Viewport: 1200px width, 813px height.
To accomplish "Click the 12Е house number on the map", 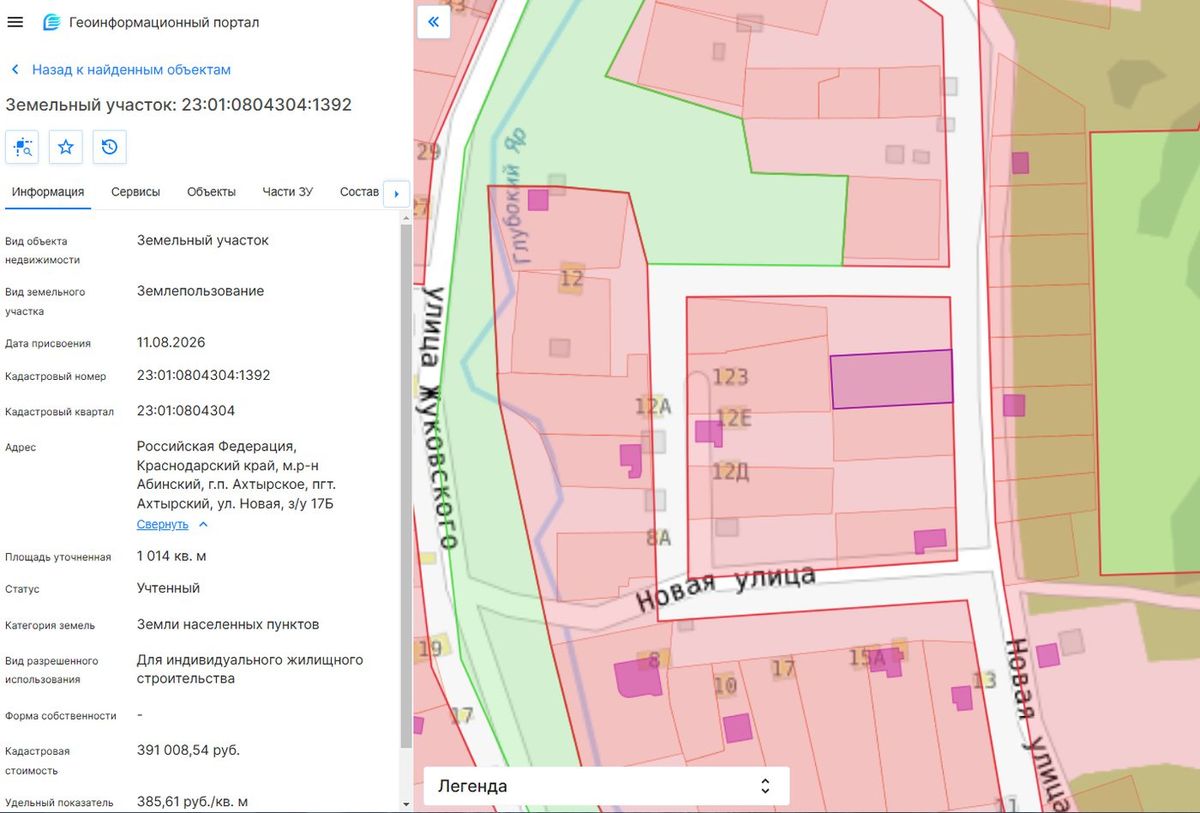I will click(734, 418).
